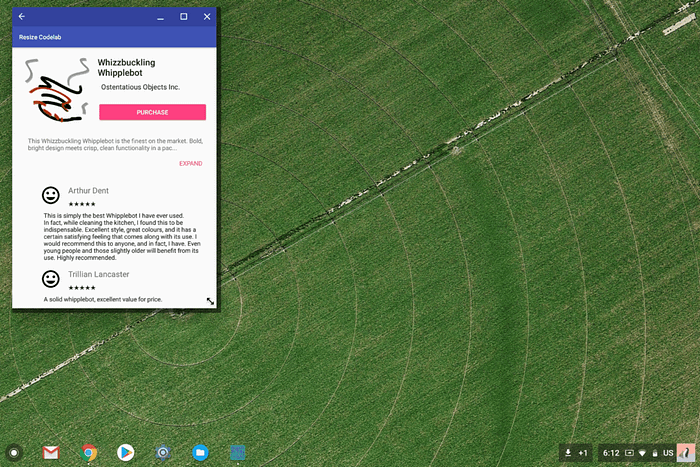The width and height of the screenshot is (700, 467).
Task: Click the screen cast tray icon
Action: click(x=629, y=453)
